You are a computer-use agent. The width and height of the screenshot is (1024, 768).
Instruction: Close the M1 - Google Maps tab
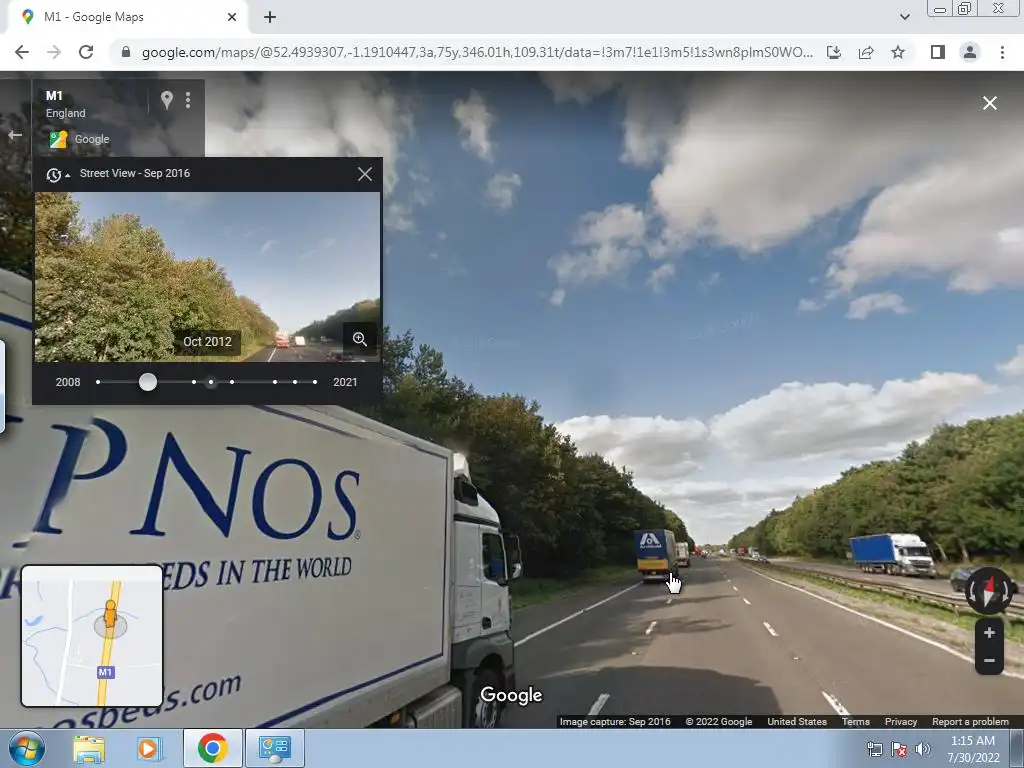232,17
